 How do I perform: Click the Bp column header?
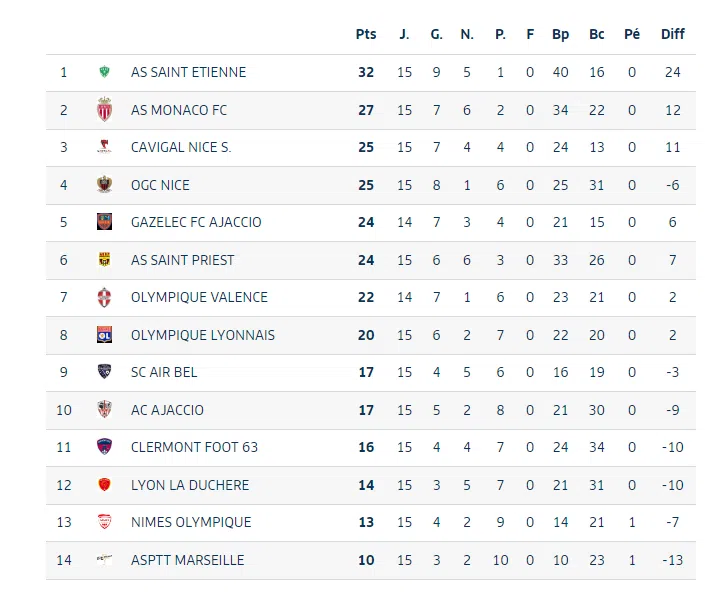pyautogui.click(x=560, y=34)
